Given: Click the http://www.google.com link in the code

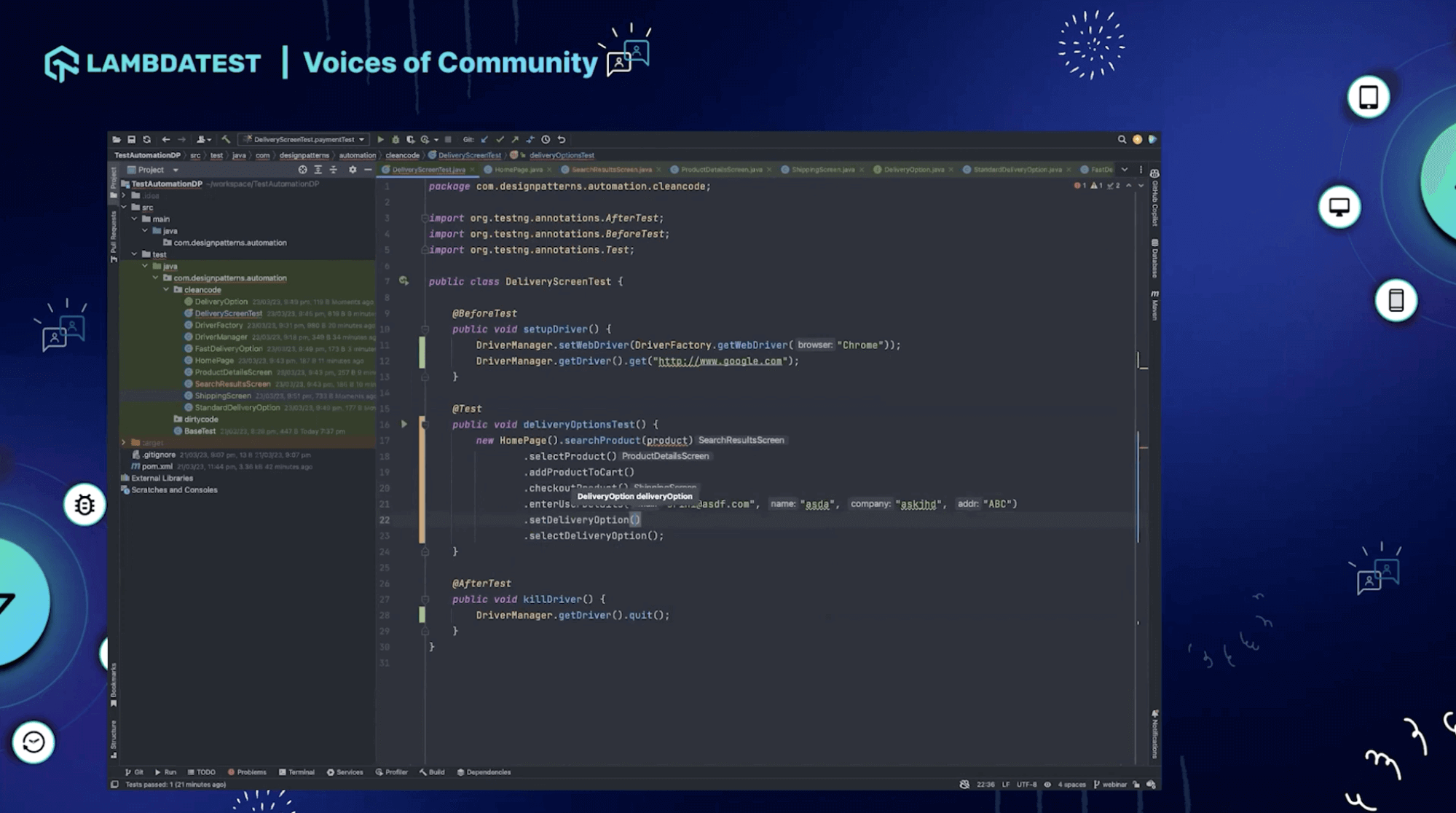Looking at the screenshot, I should pyautogui.click(x=720, y=361).
